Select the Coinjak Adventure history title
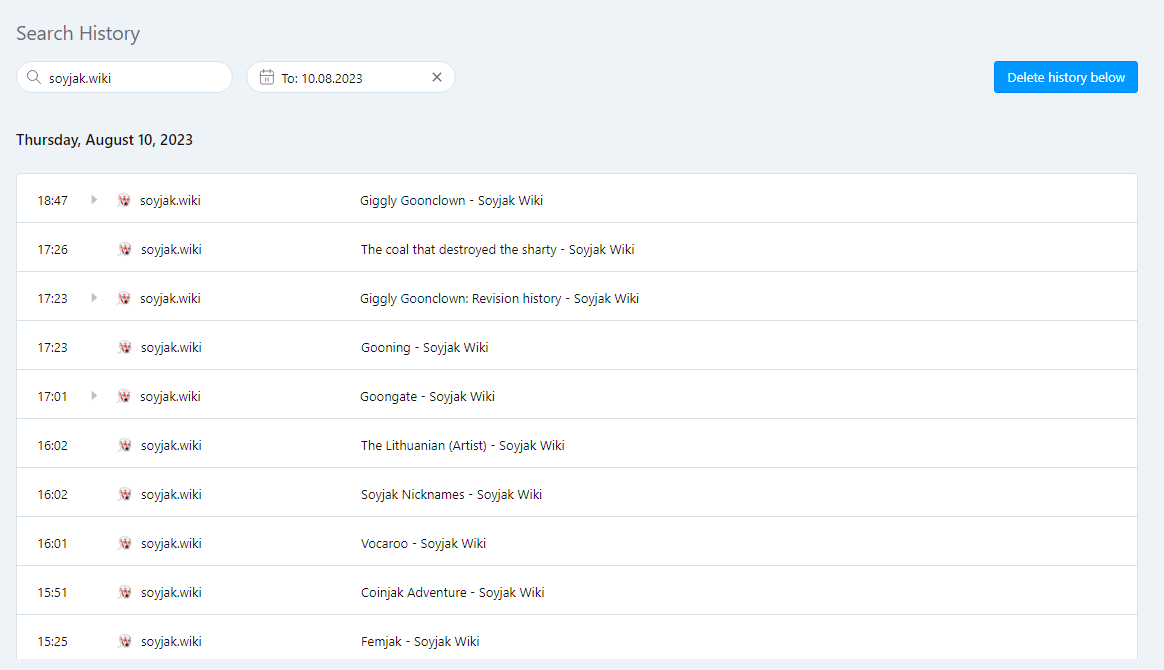Image resolution: width=1164 pixels, height=670 pixels. (452, 592)
